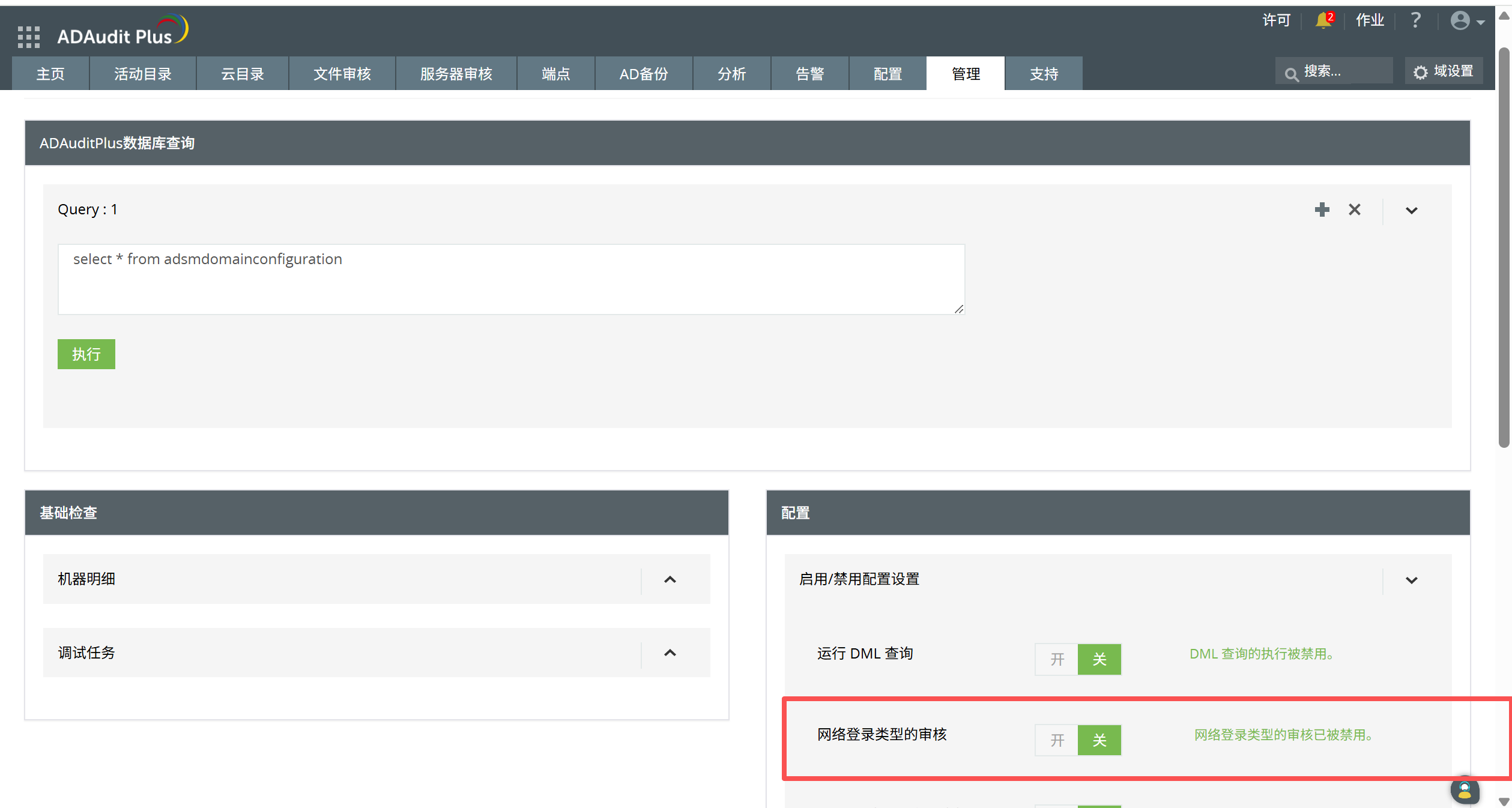The width and height of the screenshot is (1512, 808).
Task: Open the 告警 tab
Action: (809, 74)
